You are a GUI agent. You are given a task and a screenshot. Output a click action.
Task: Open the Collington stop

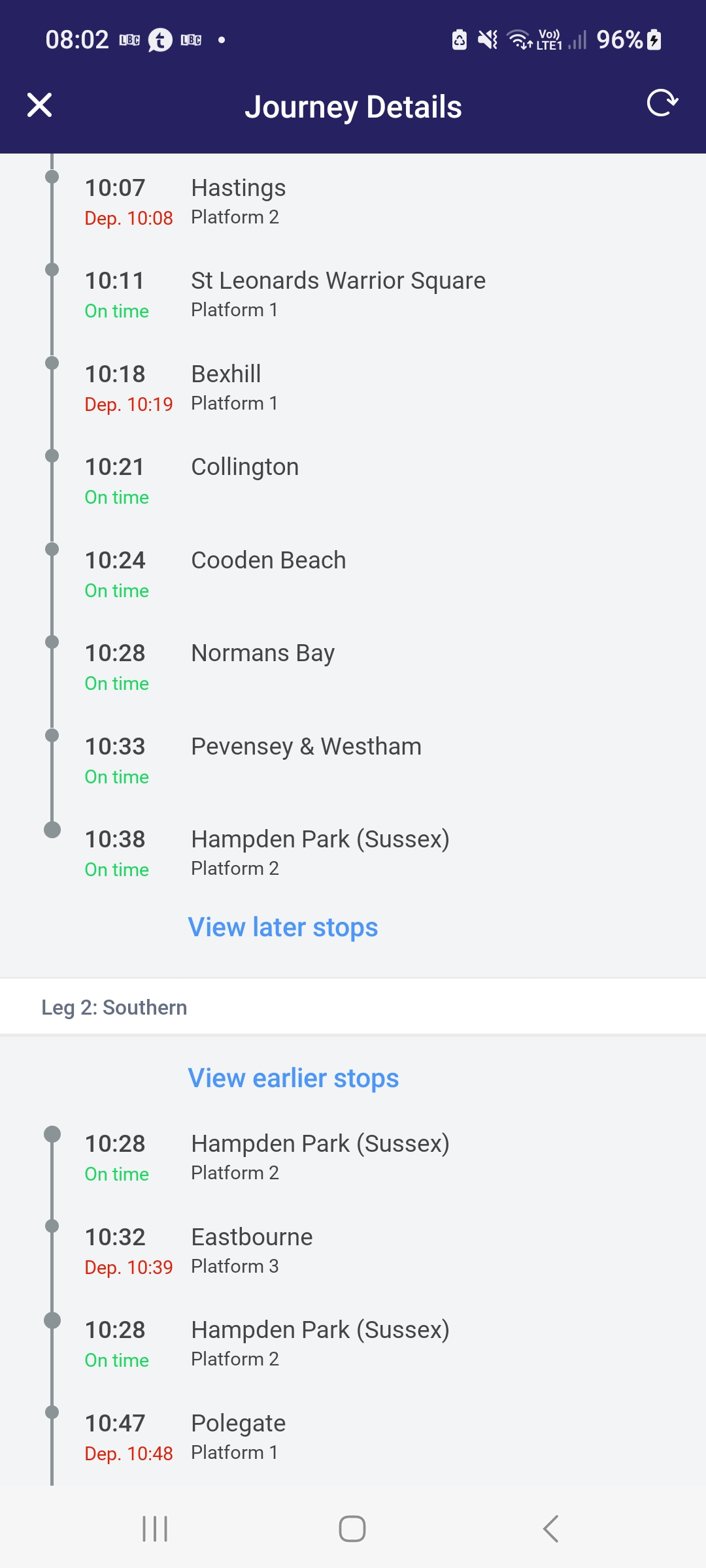(244, 468)
